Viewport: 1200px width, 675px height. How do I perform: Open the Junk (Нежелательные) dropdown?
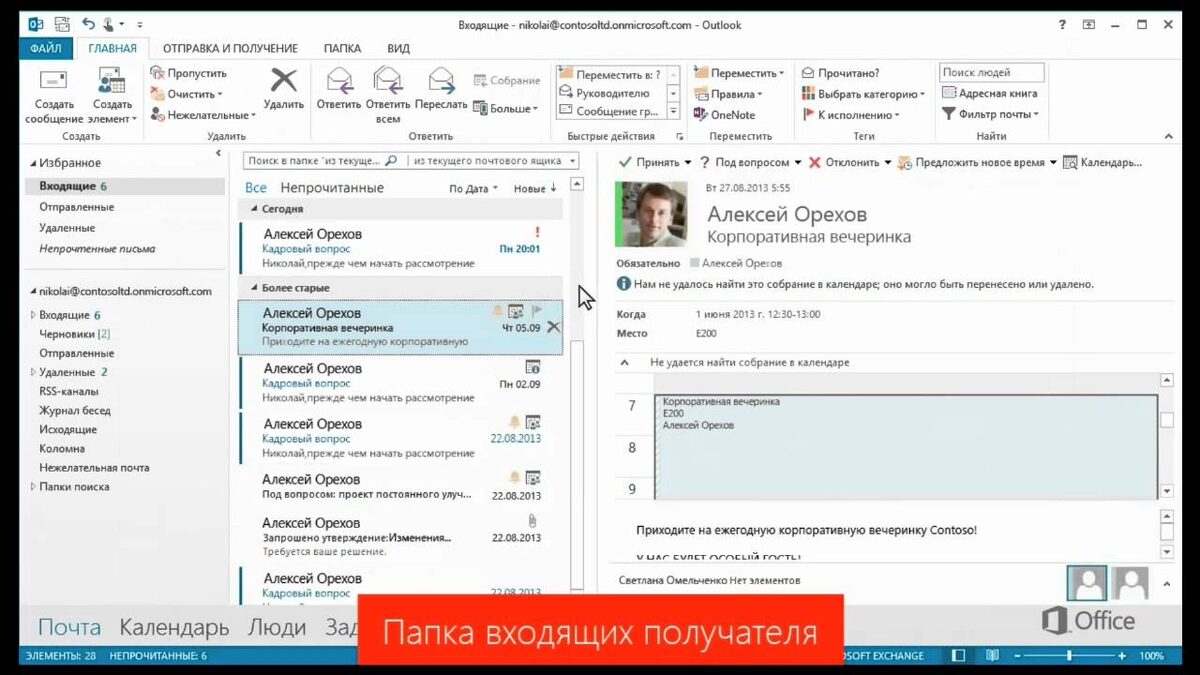[x=203, y=115]
